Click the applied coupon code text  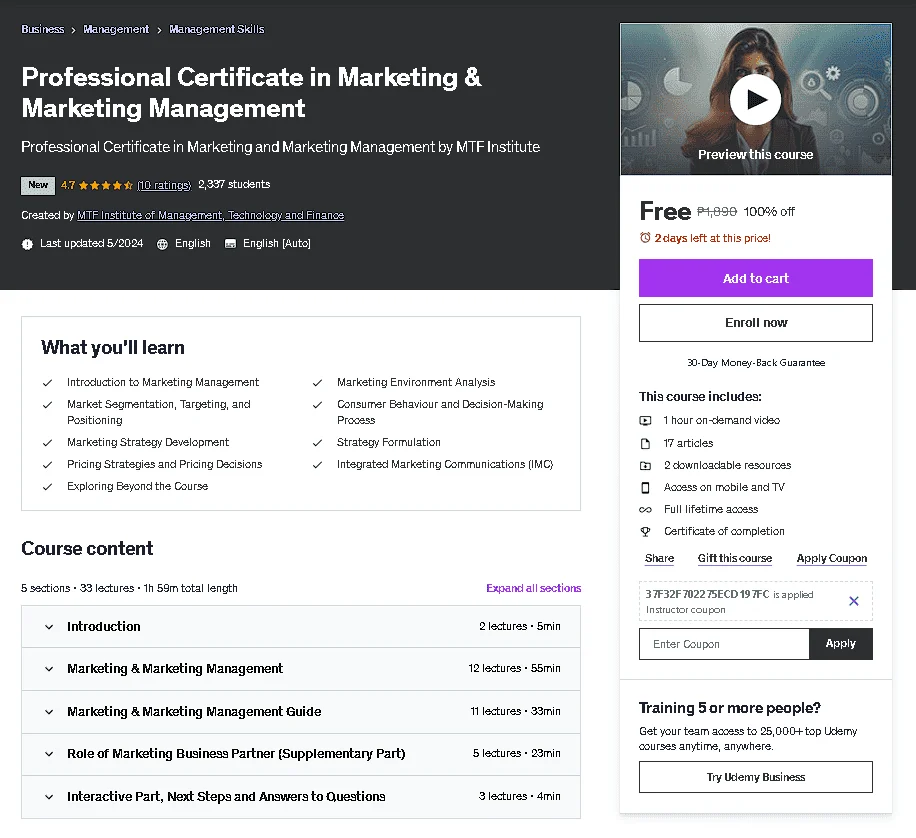[707, 594]
